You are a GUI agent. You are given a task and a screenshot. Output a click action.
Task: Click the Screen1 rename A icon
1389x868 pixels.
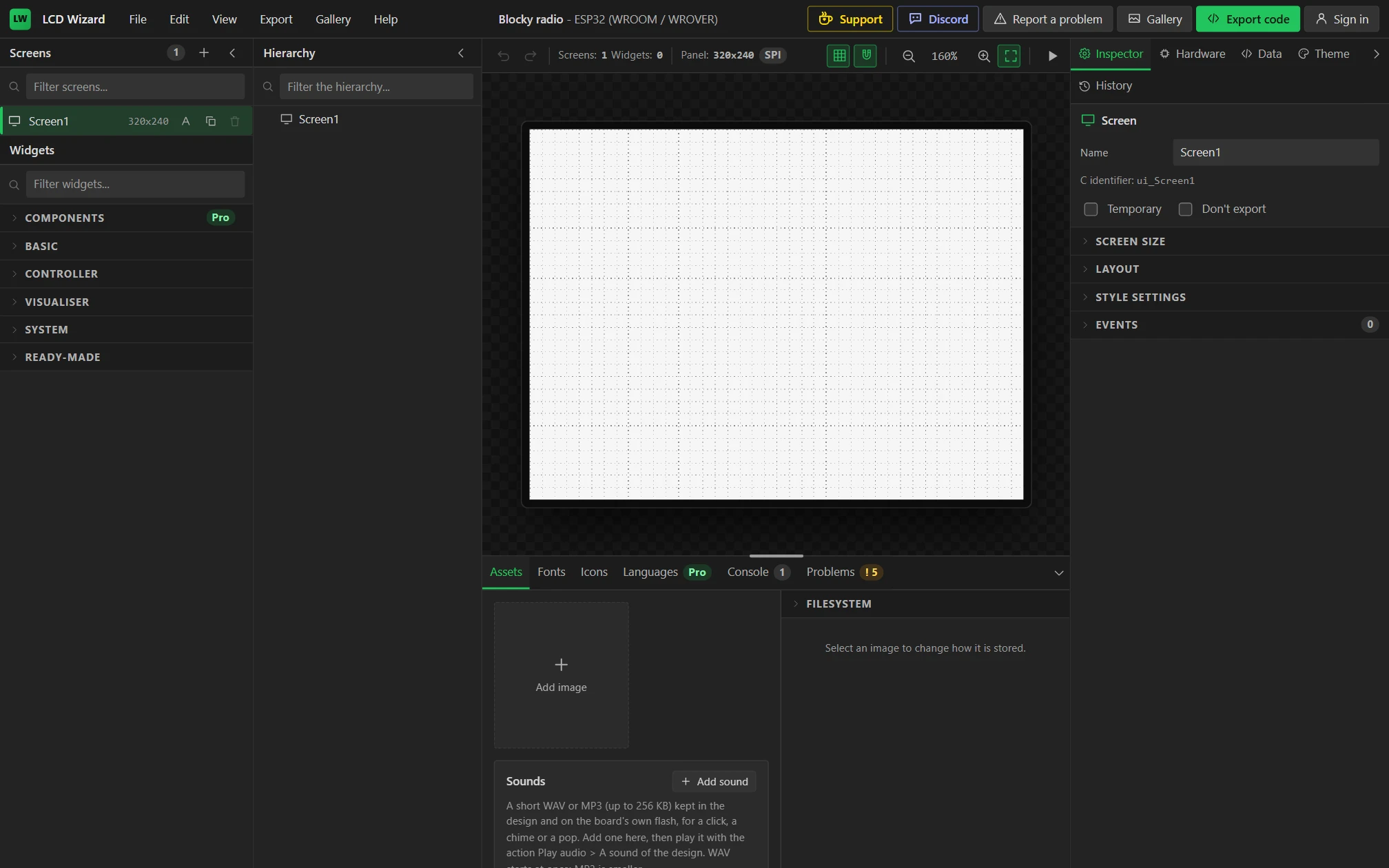[186, 121]
